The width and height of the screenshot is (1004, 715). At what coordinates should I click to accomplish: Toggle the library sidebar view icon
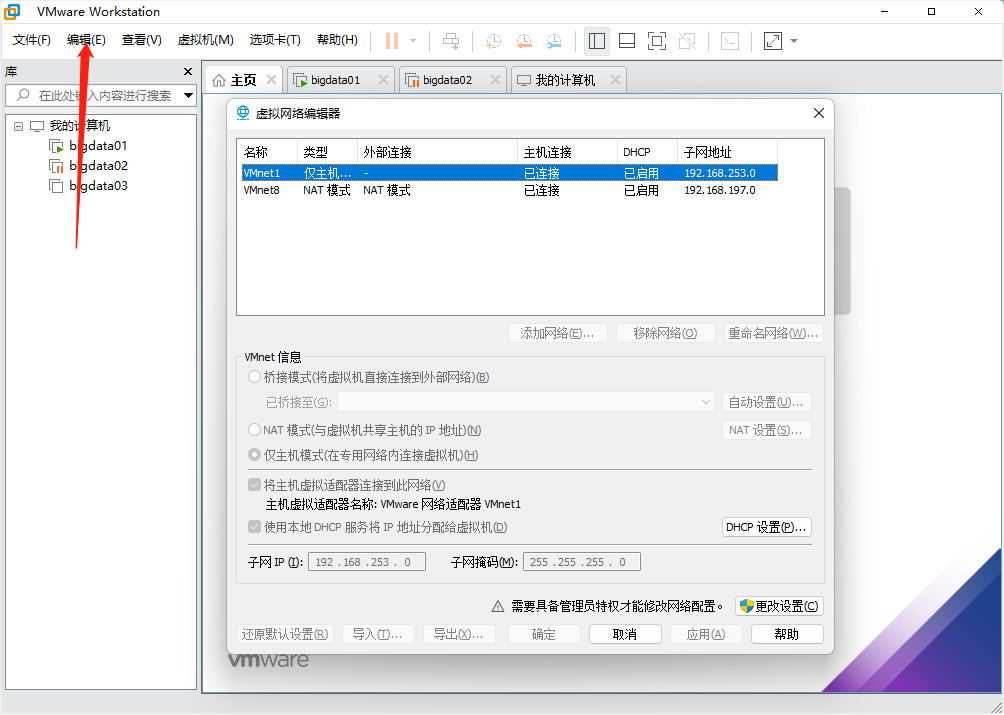(x=597, y=41)
